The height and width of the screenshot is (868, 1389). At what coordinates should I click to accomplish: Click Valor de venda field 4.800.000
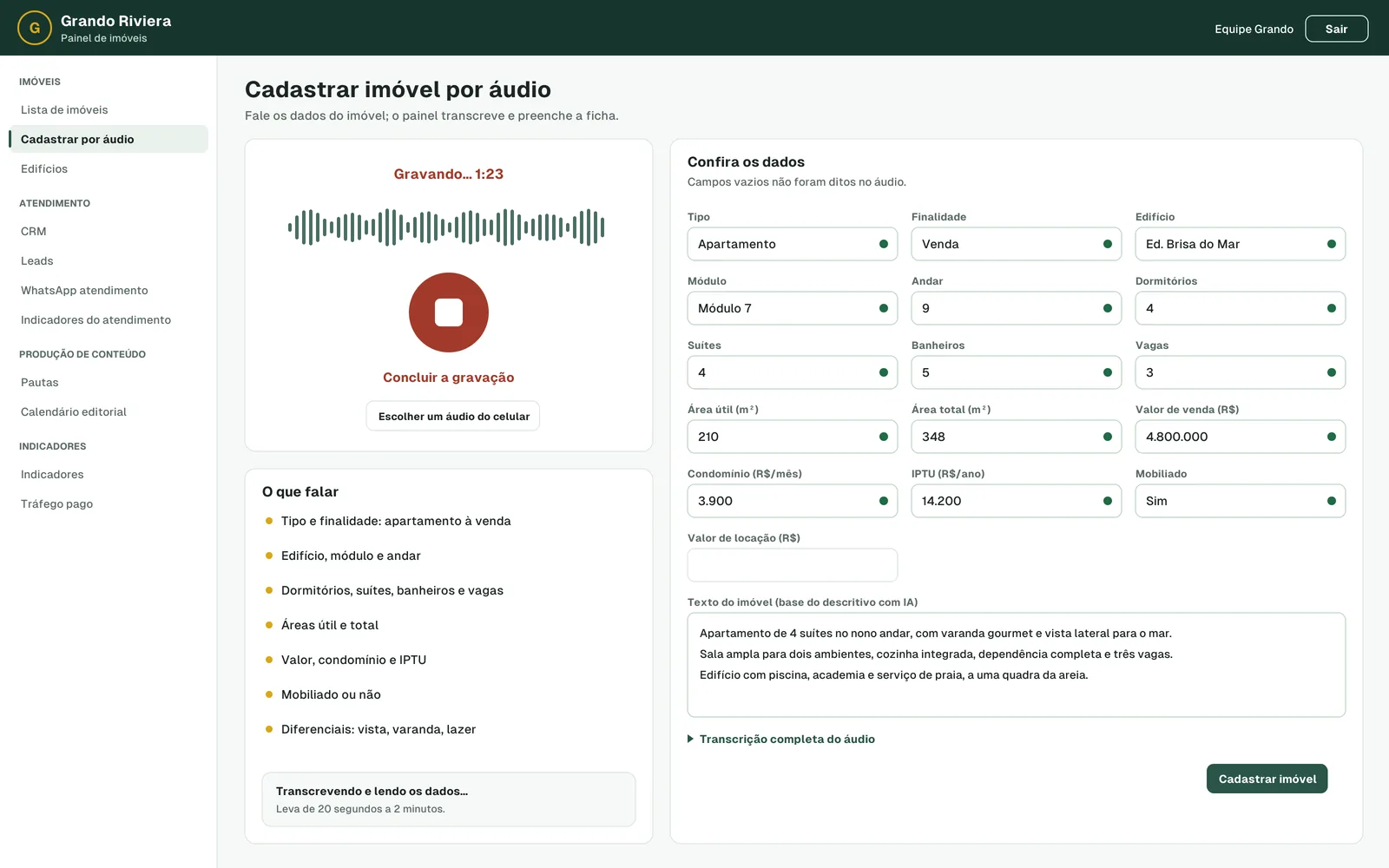tap(1241, 437)
